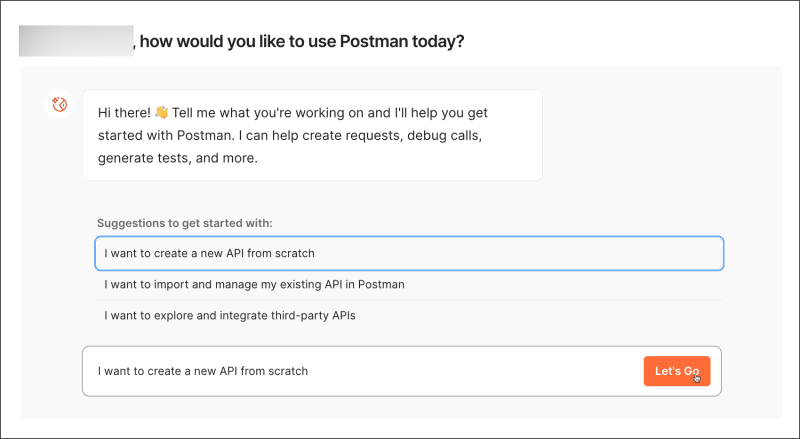Click the "Suggestions to get started with:" label
The height and width of the screenshot is (439, 800).
coord(184,222)
